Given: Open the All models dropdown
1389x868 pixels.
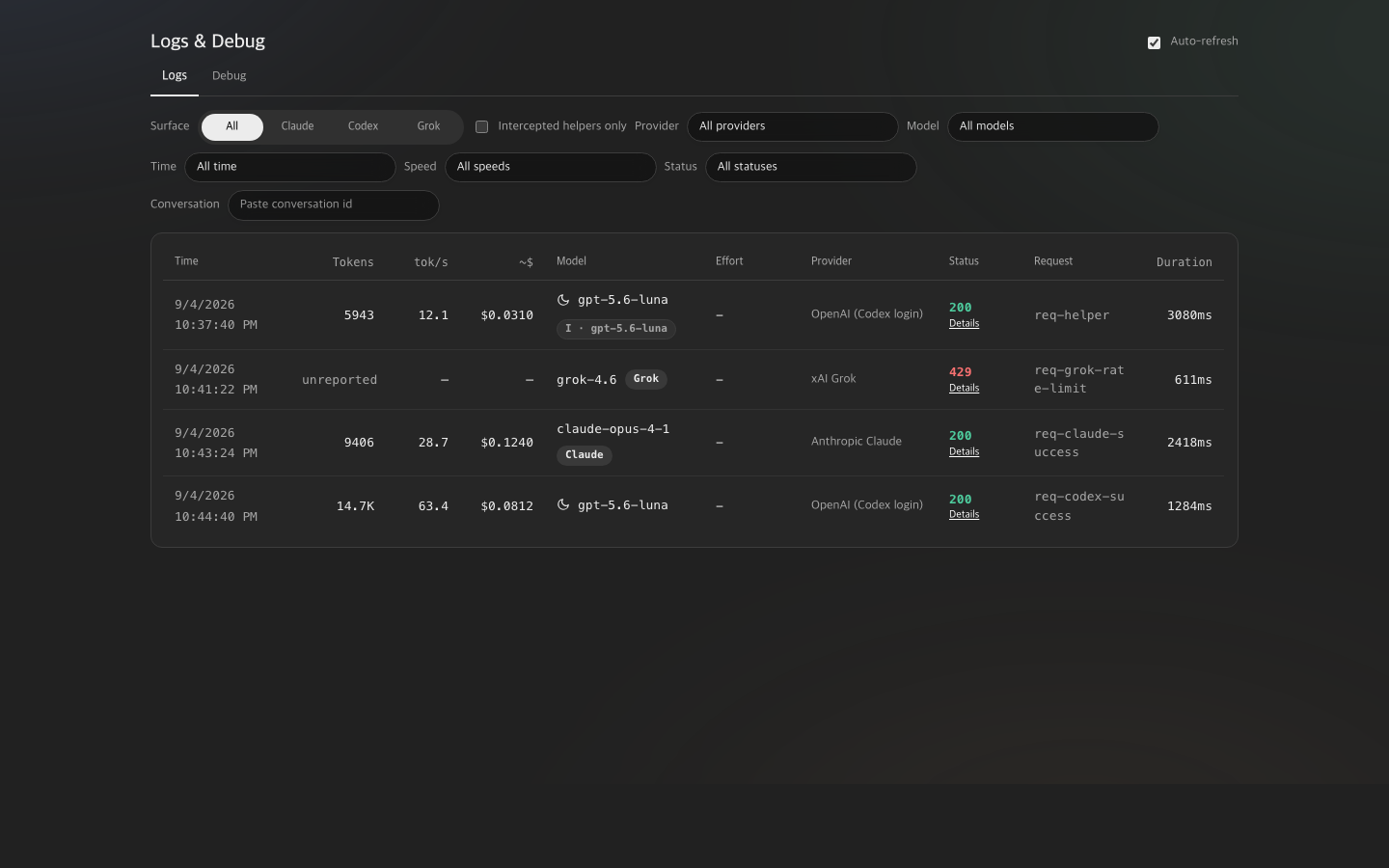Looking at the screenshot, I should (x=1053, y=126).
